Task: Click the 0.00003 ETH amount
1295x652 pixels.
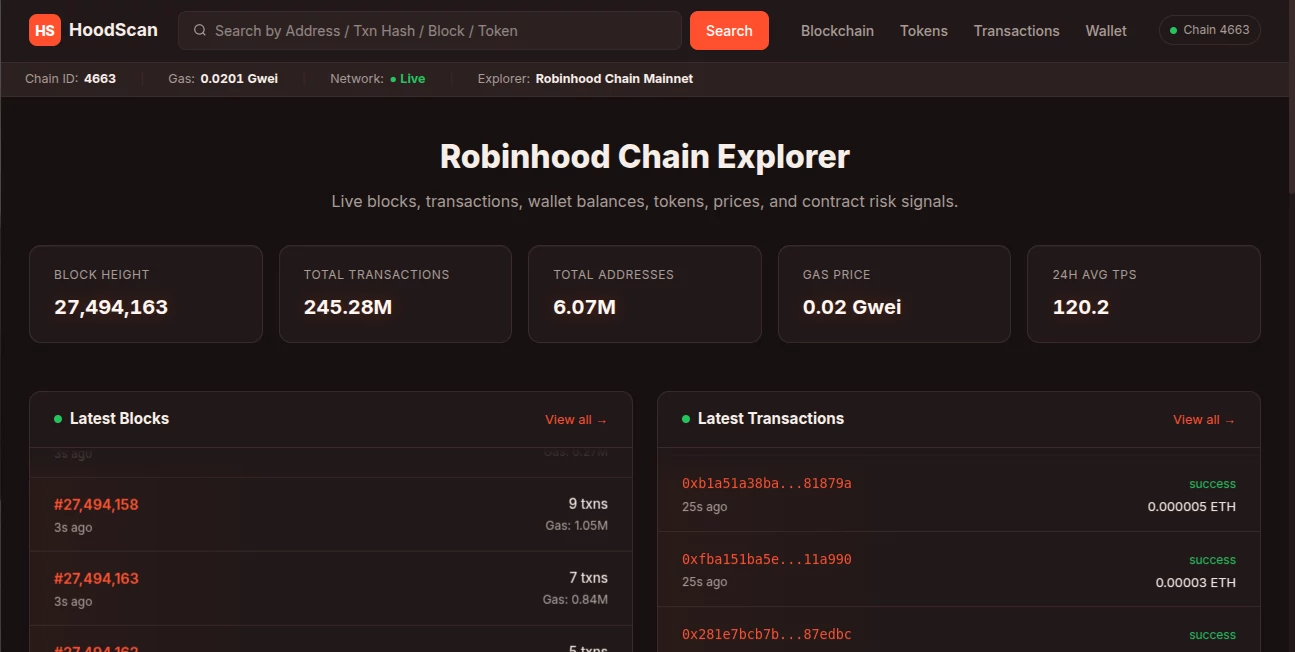Action: coord(1196,583)
